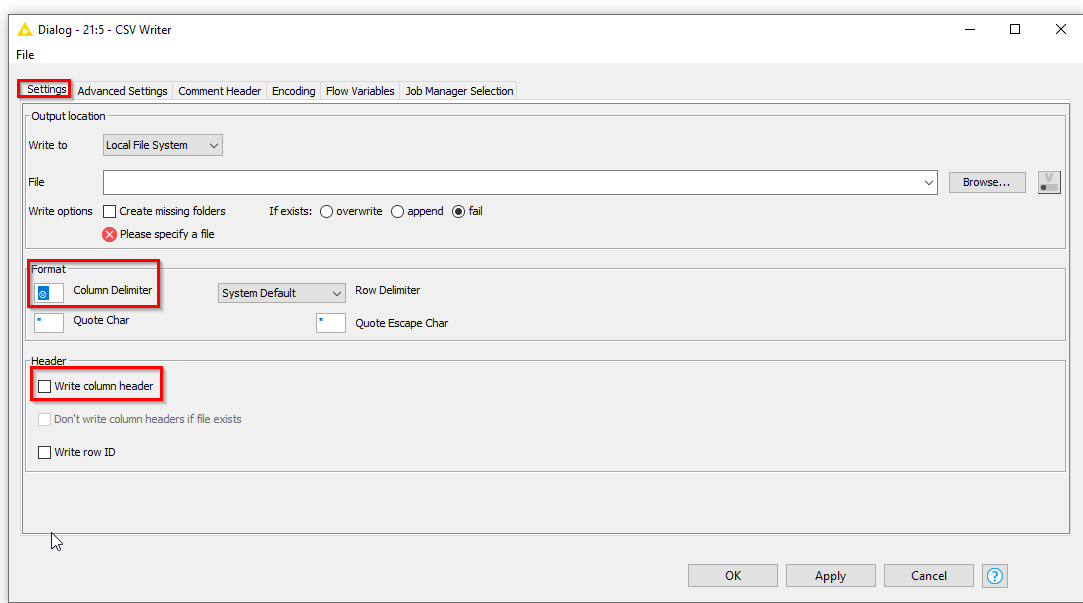Click the 'Row Delimiter' label
Image resolution: width=1083 pixels, height=603 pixels.
click(387, 290)
